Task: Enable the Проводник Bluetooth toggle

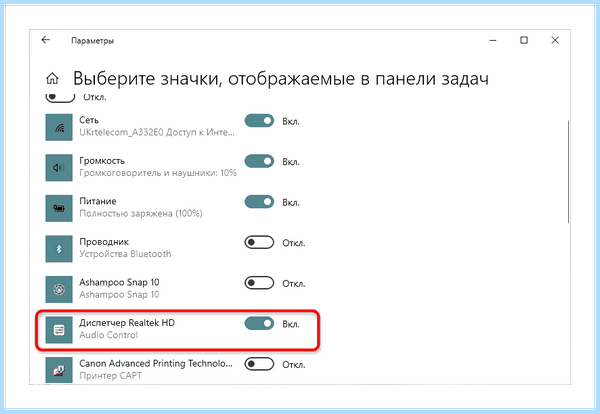Action: [x=259, y=243]
